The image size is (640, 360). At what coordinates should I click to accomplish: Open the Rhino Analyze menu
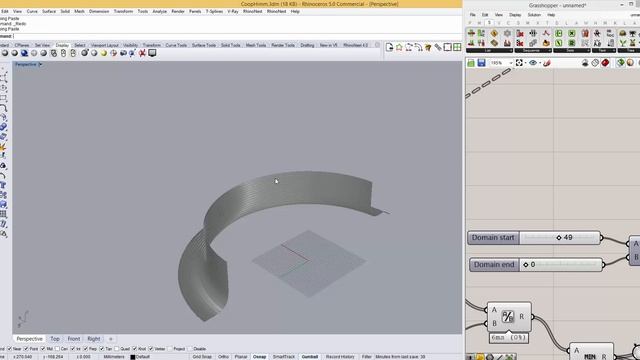160,11
